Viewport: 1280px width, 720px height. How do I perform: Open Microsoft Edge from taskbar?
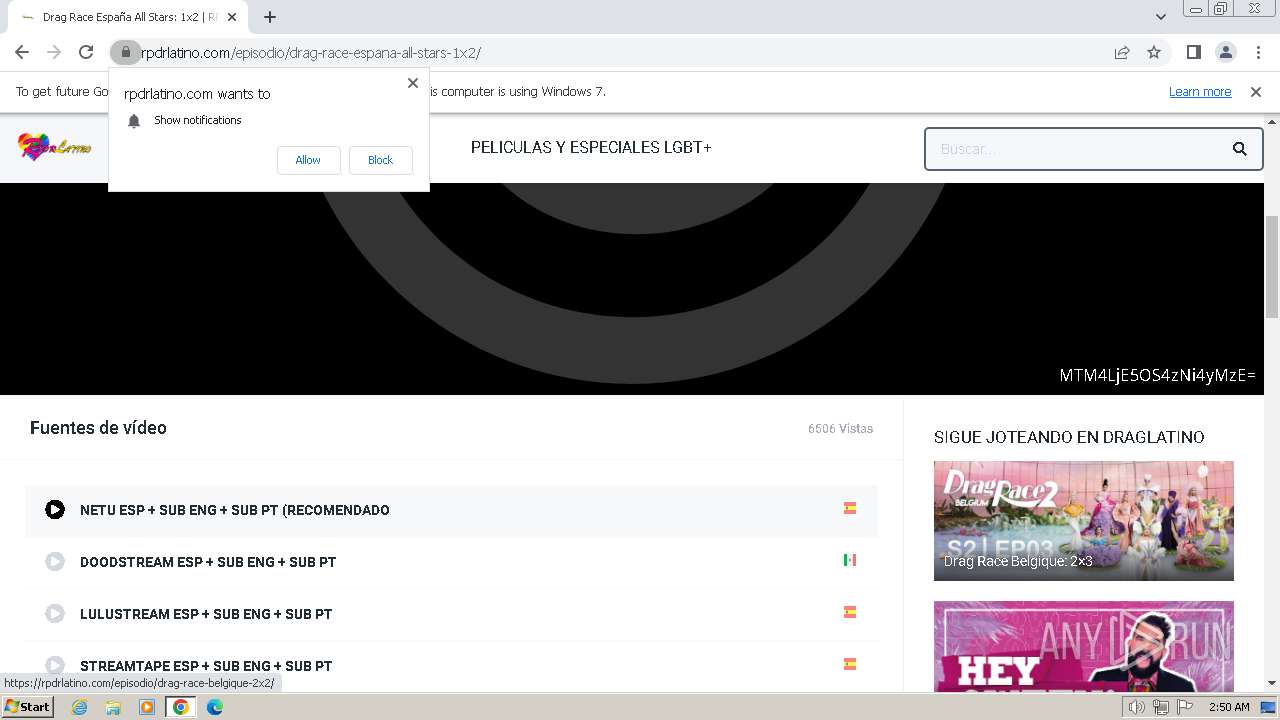coord(215,707)
